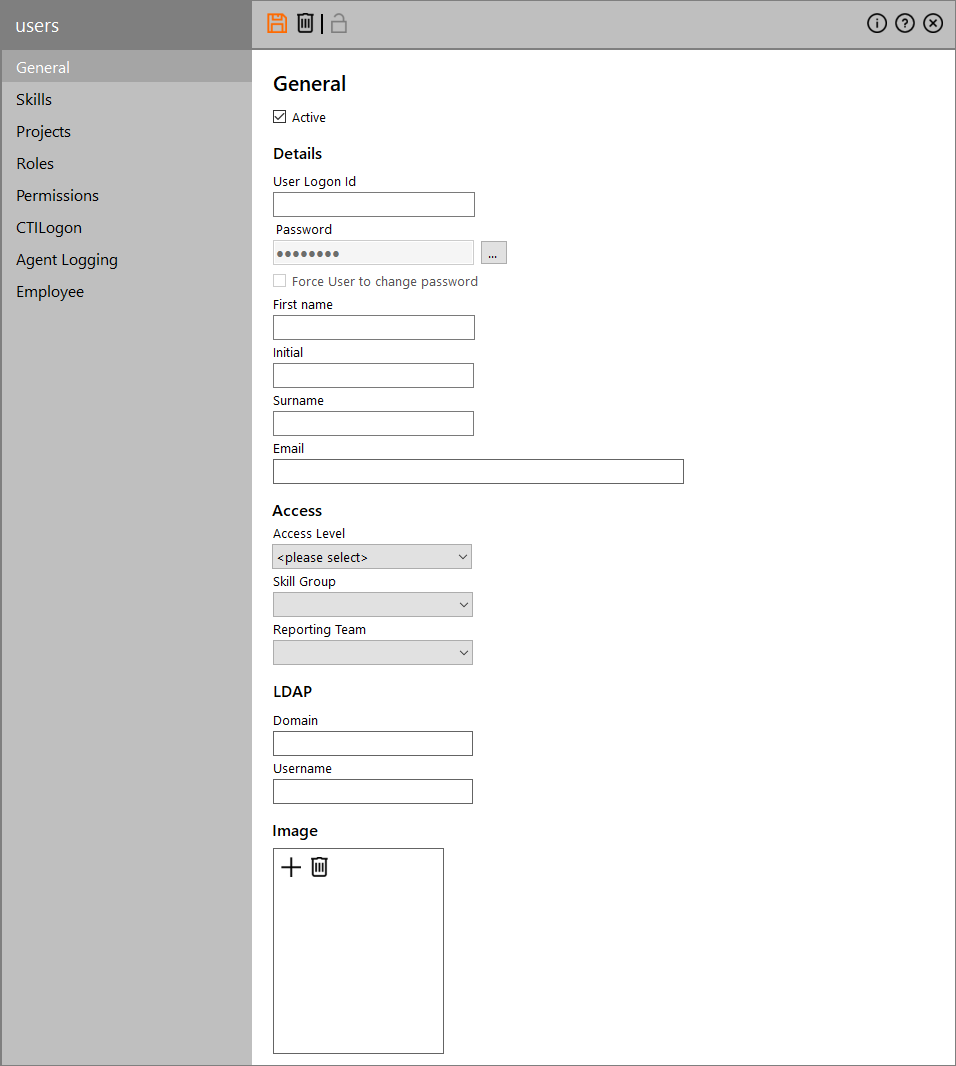The image size is (956, 1066).
Task: Uncheck the Active checkbox
Action: [279, 117]
